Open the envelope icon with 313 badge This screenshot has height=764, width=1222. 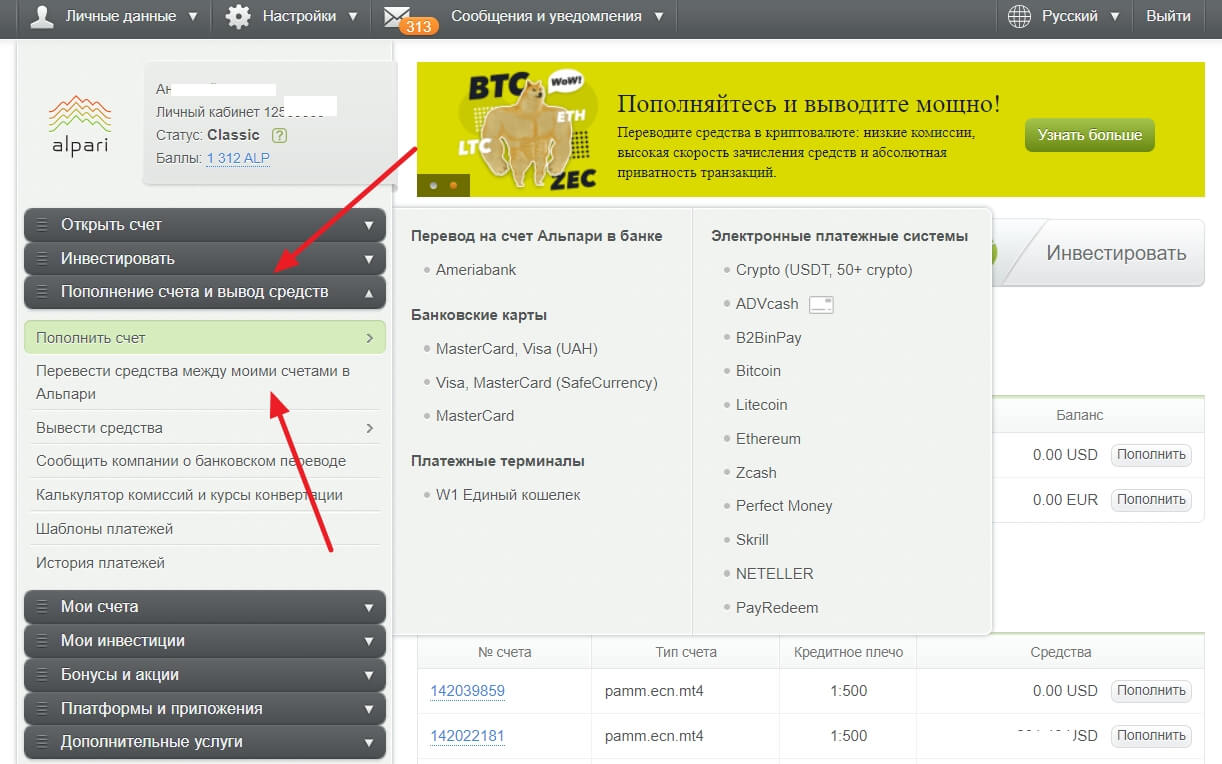point(400,18)
